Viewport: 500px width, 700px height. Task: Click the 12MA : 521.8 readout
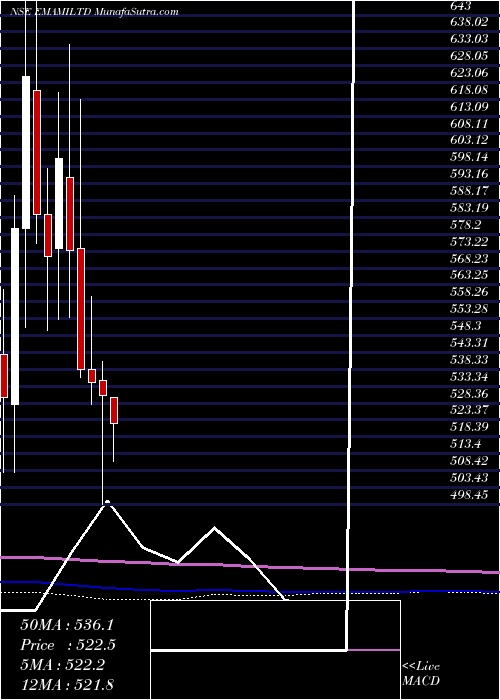[68, 685]
